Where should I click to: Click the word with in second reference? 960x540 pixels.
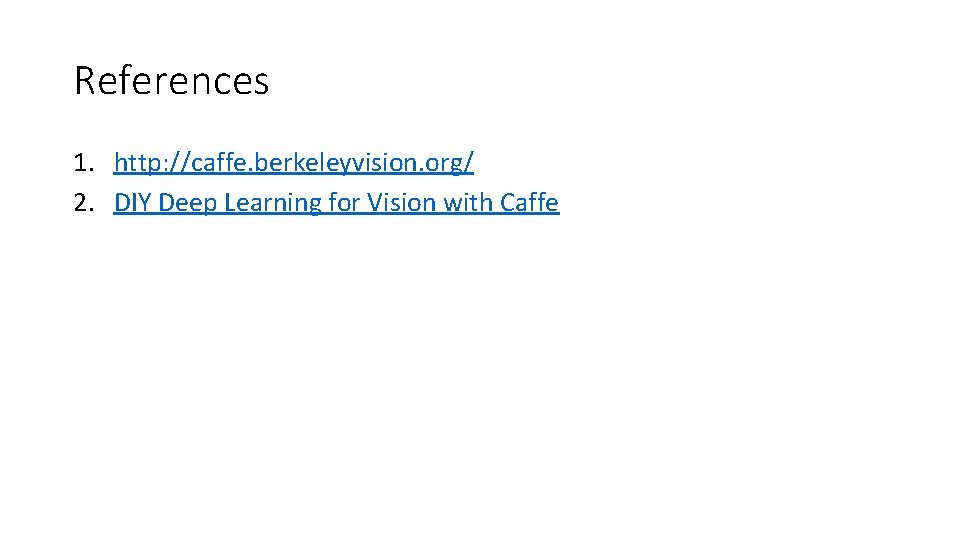tap(467, 203)
